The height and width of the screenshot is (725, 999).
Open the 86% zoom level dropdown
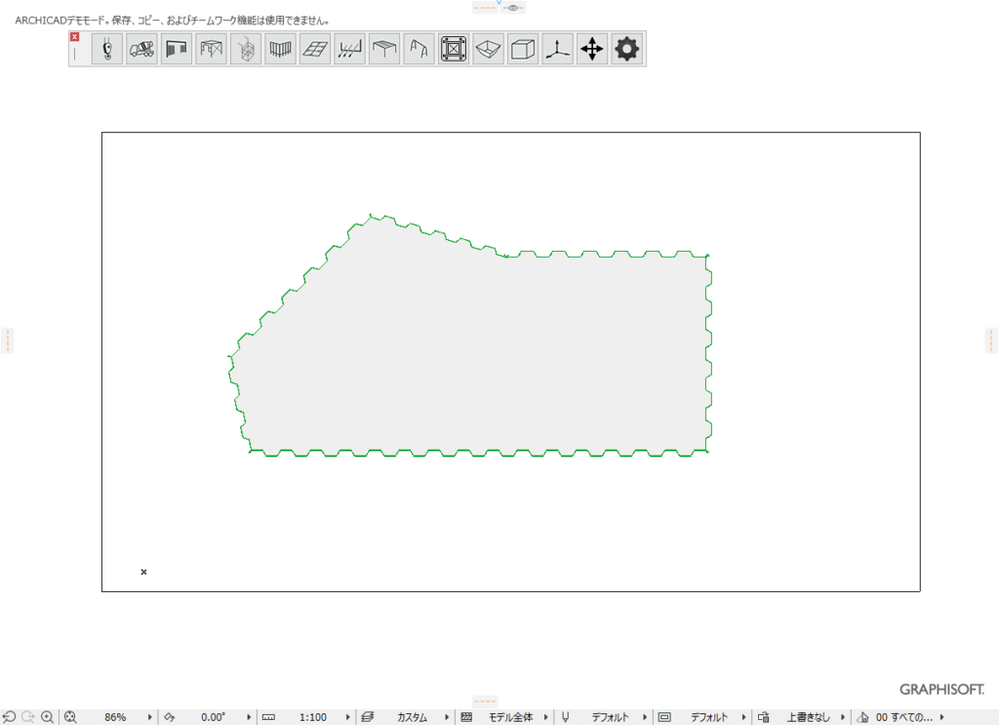tap(150, 717)
